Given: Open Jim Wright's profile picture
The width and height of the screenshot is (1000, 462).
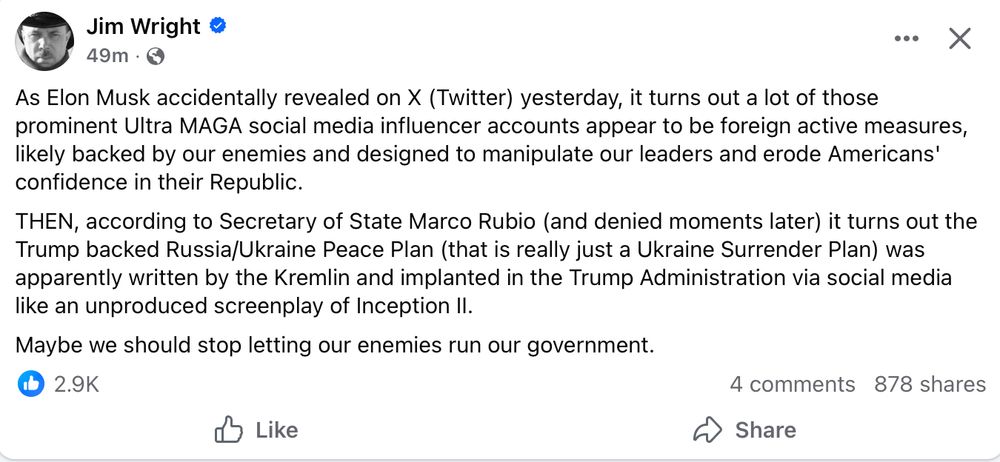Looking at the screenshot, I should [44, 41].
